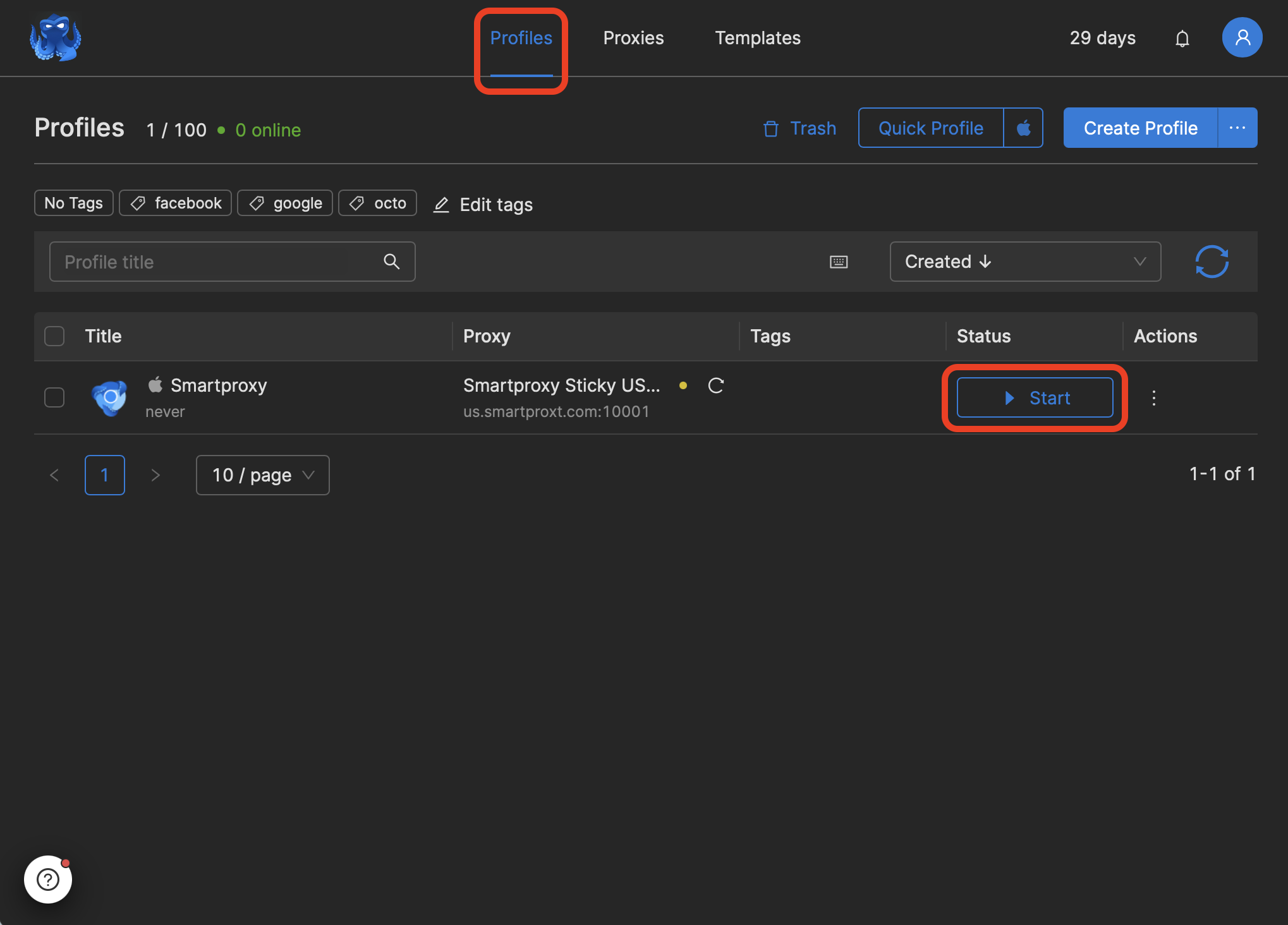
Task: Click the keyboard hotkeys icon
Action: [839, 262]
